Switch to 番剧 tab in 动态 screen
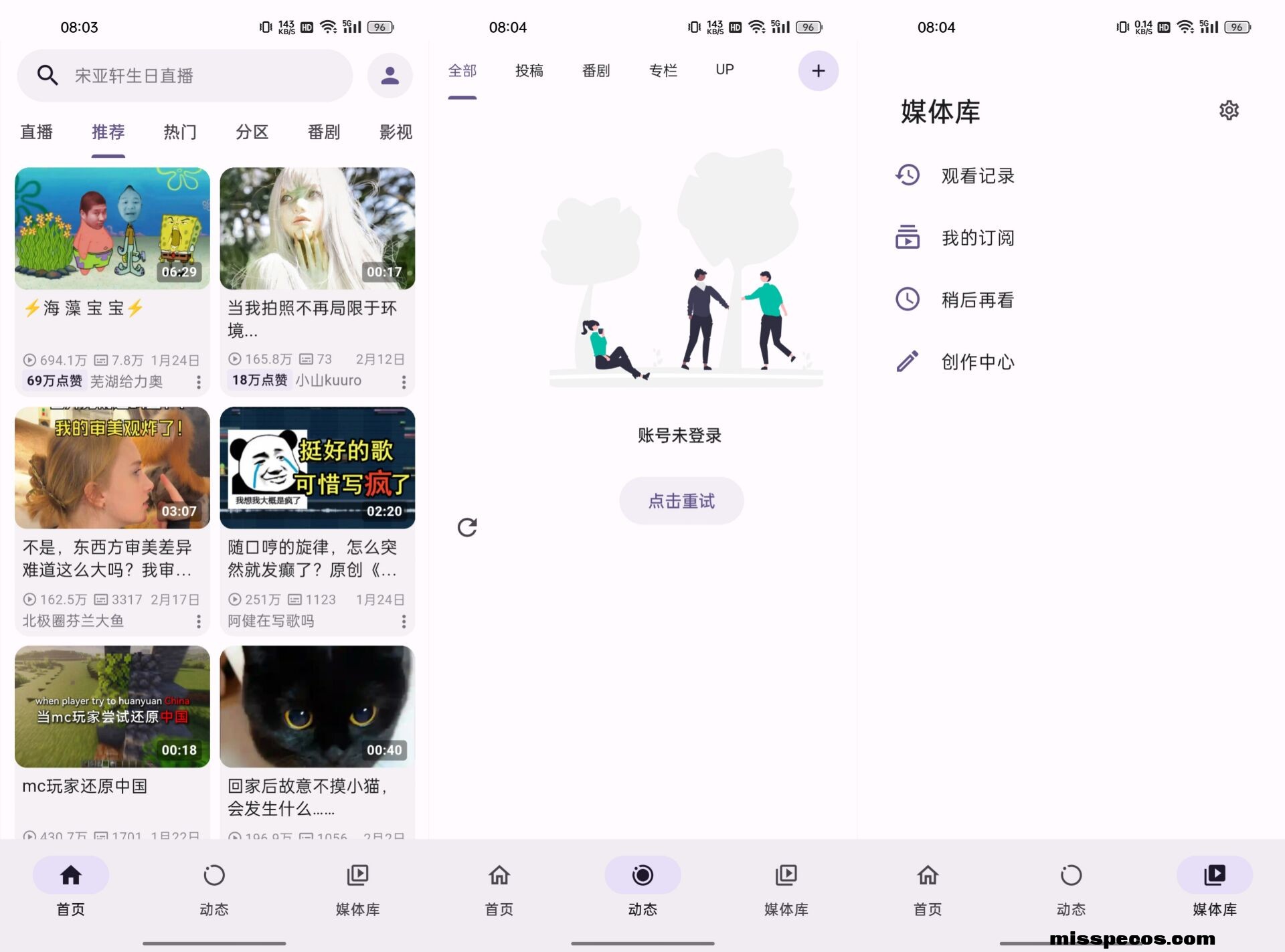The width and height of the screenshot is (1285, 952). [596, 70]
